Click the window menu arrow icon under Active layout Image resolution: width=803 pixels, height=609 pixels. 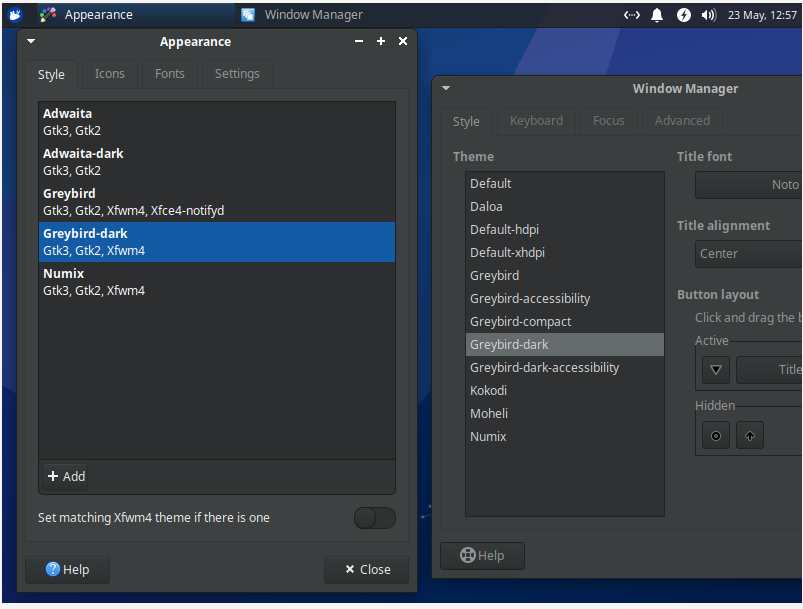(x=715, y=370)
